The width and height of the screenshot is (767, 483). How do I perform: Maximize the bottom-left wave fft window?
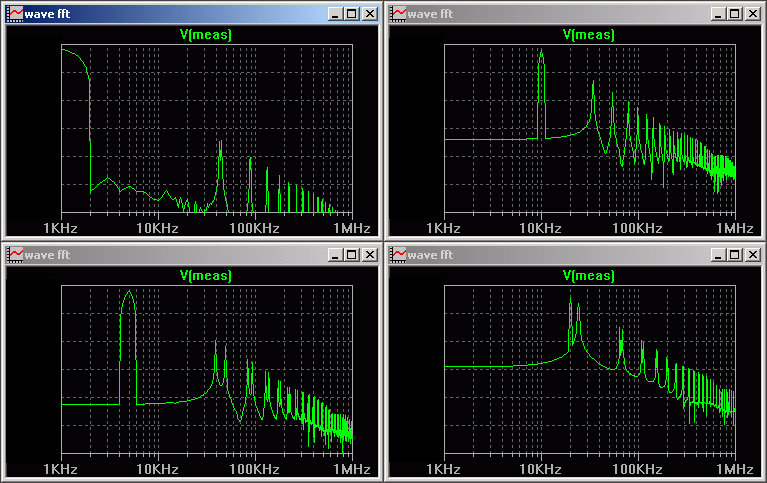tap(352, 254)
